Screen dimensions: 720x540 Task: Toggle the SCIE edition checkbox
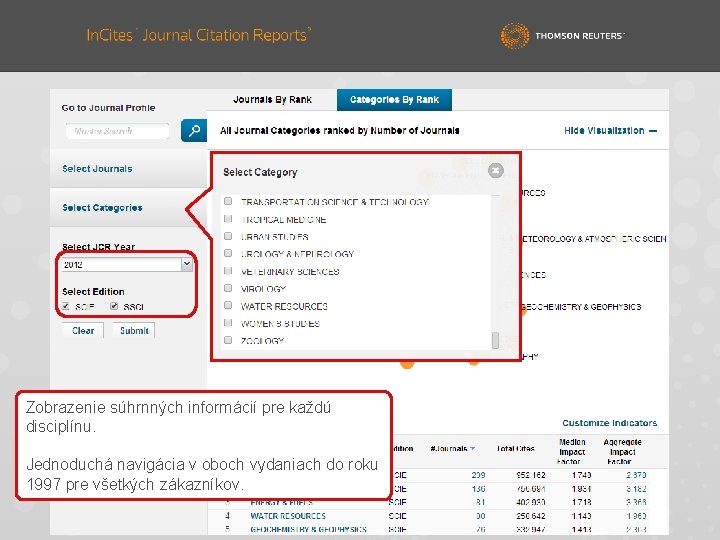66,306
